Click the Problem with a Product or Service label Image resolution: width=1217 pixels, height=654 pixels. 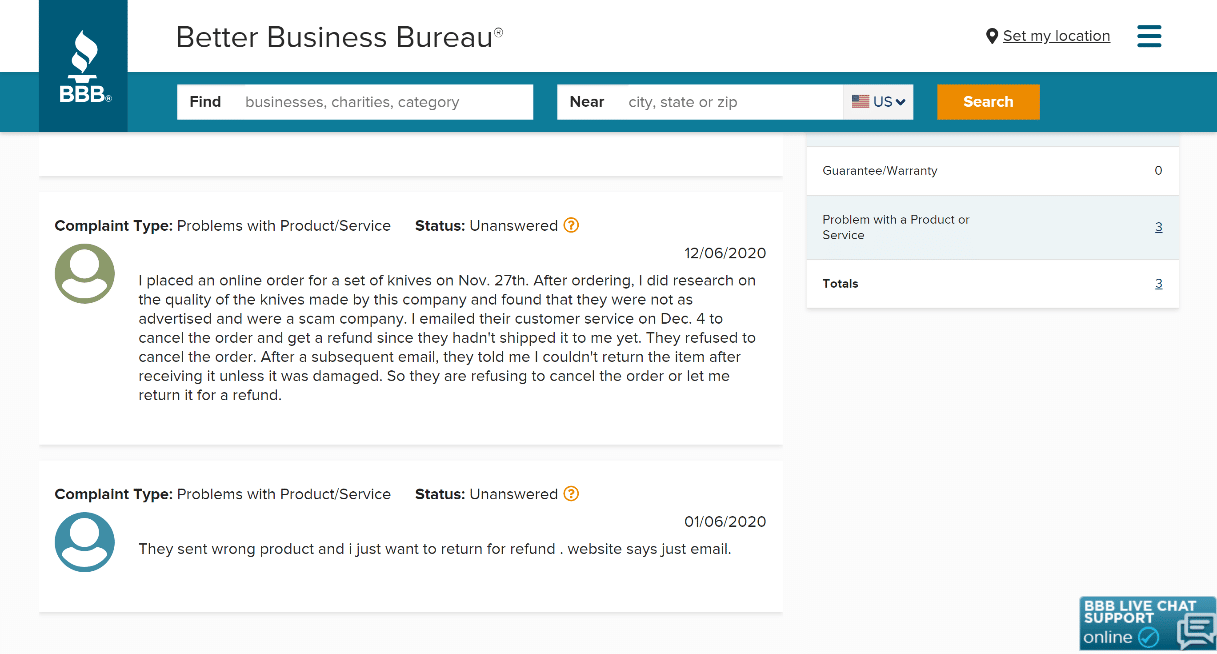tap(896, 227)
